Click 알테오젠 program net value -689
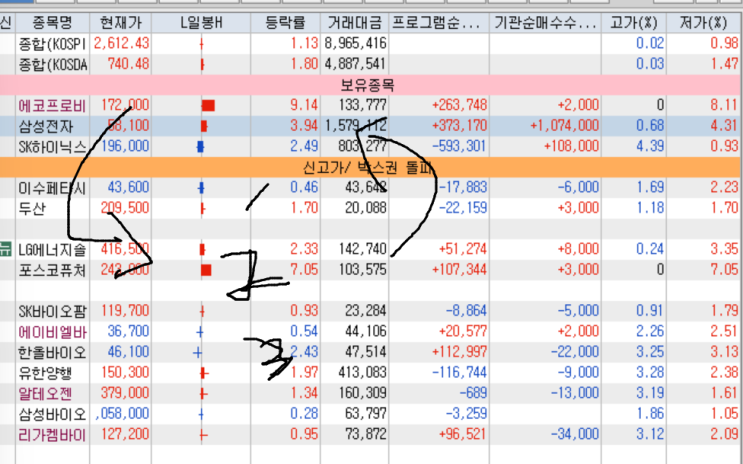Screen dimensions: 743x464 click(x=473, y=394)
